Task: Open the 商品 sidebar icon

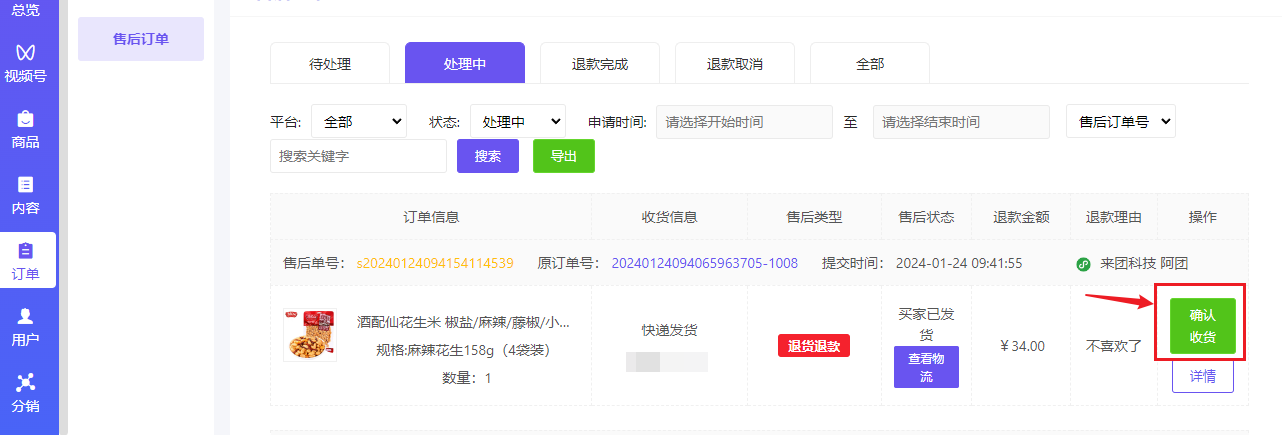Action: tap(26, 129)
